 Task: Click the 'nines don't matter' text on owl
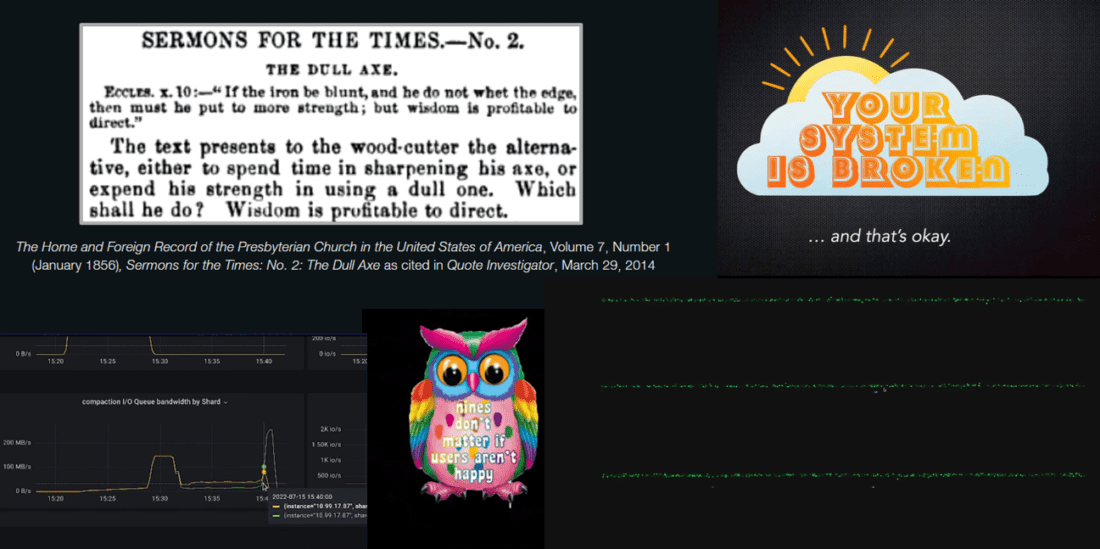tap(455, 440)
